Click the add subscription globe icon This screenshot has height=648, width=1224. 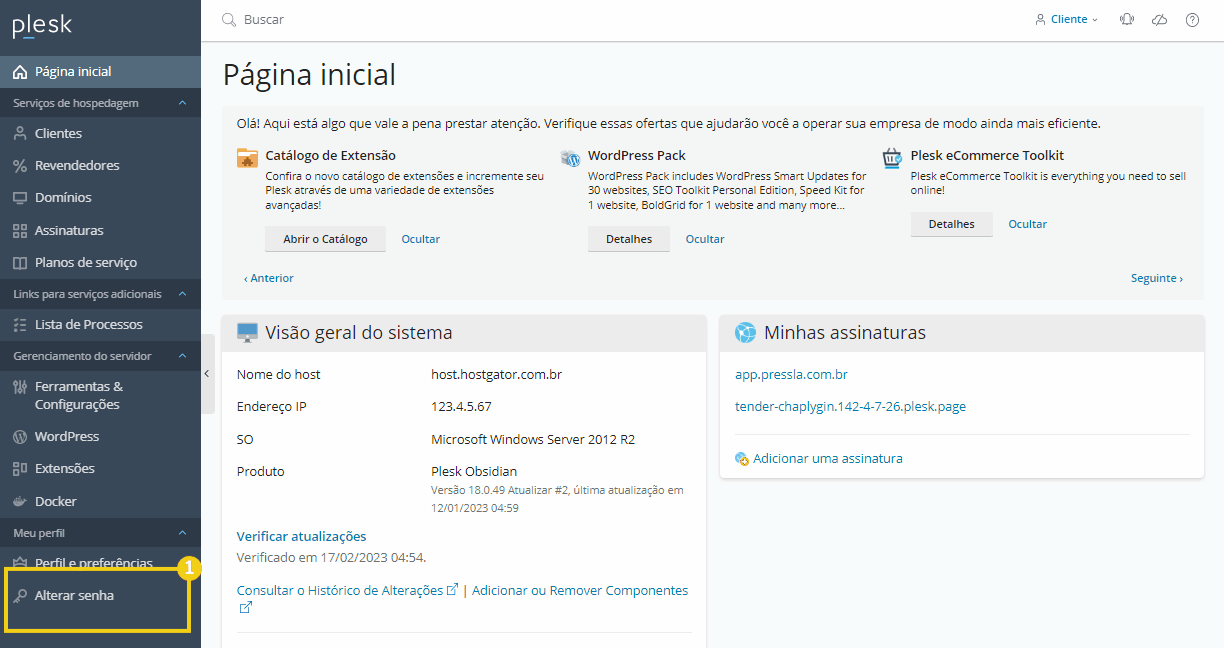tap(742, 459)
